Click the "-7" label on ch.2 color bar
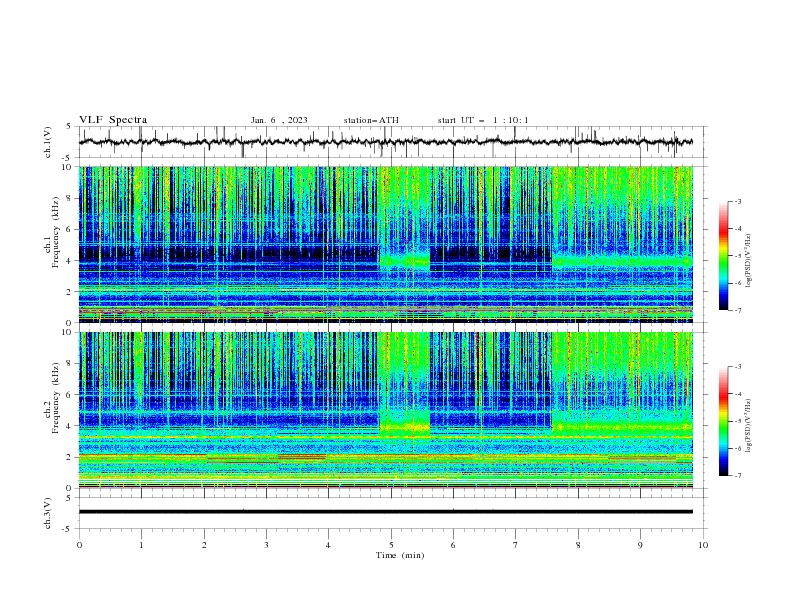The height and width of the screenshot is (612, 792). click(x=737, y=476)
